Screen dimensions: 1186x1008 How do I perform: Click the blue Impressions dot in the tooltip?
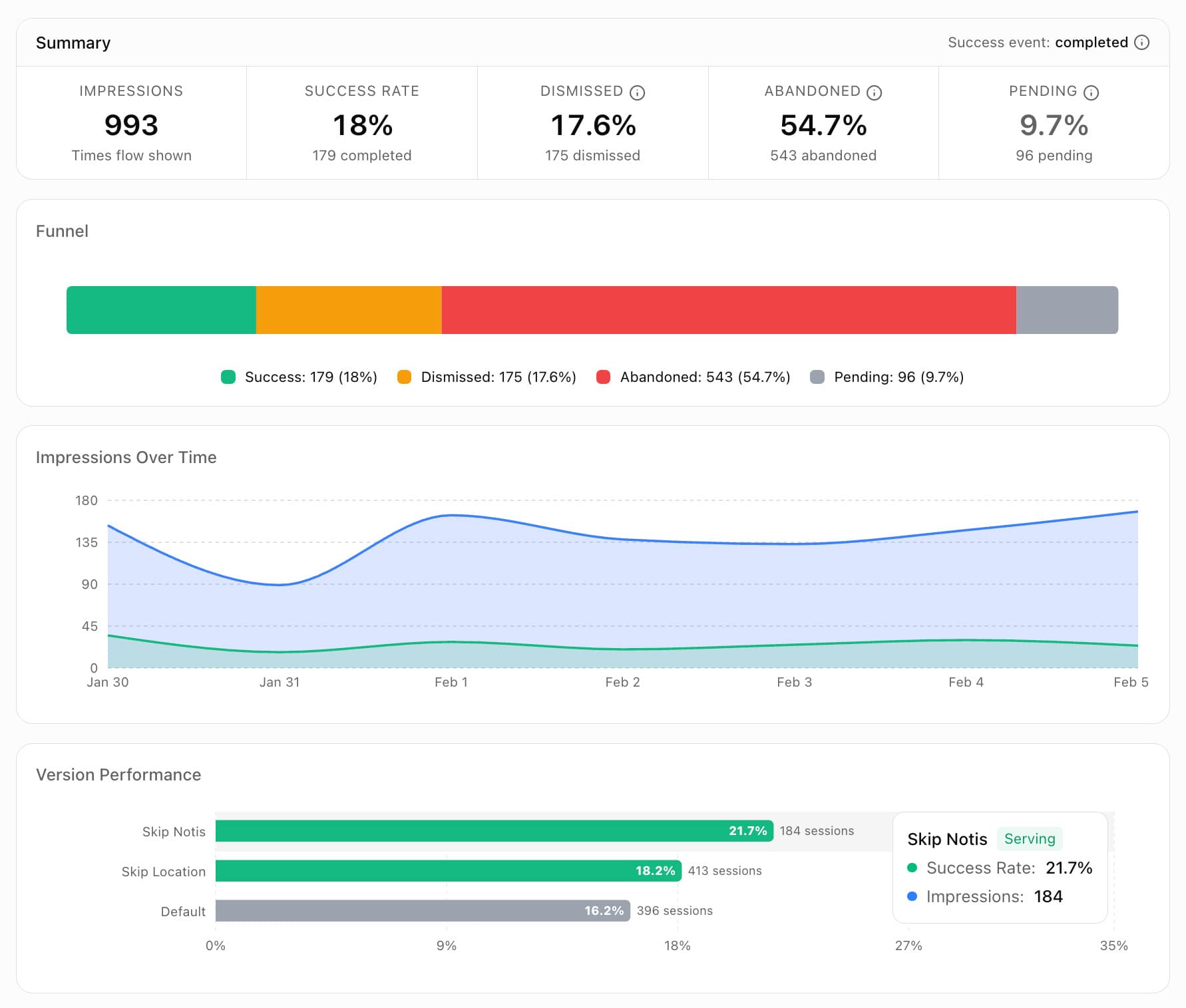[912, 896]
